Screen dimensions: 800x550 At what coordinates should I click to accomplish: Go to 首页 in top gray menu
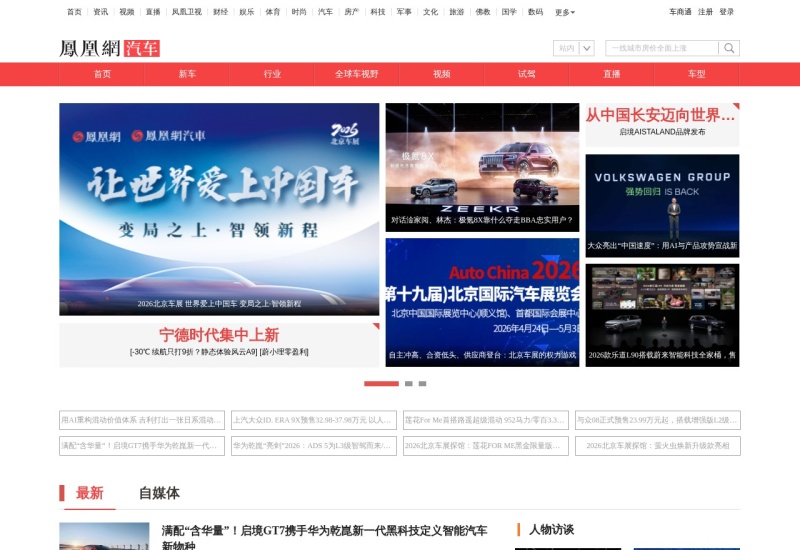click(74, 12)
